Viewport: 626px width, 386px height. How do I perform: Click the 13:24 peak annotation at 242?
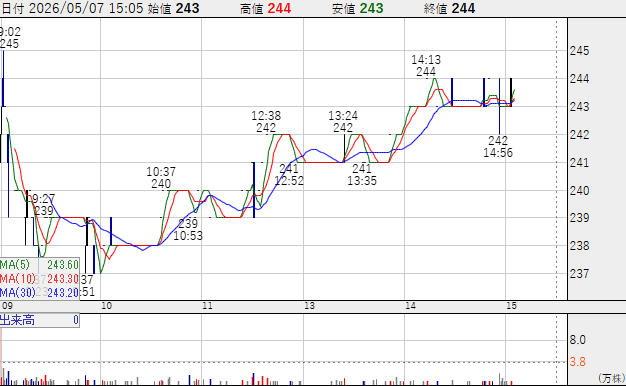point(343,121)
